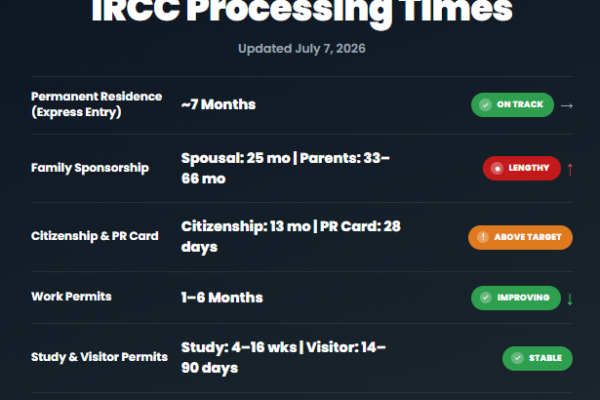Screen dimensions: 600x400
Task: Click the green IMPROVING status badge
Action: [x=516, y=298]
